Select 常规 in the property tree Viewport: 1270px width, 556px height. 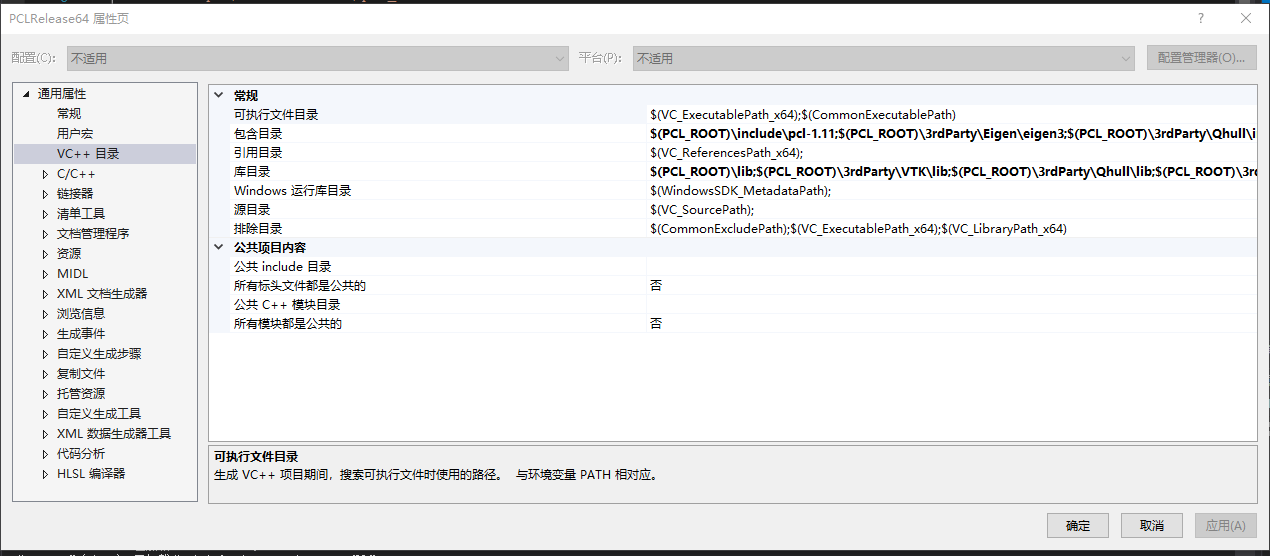pyautogui.click(x=69, y=114)
